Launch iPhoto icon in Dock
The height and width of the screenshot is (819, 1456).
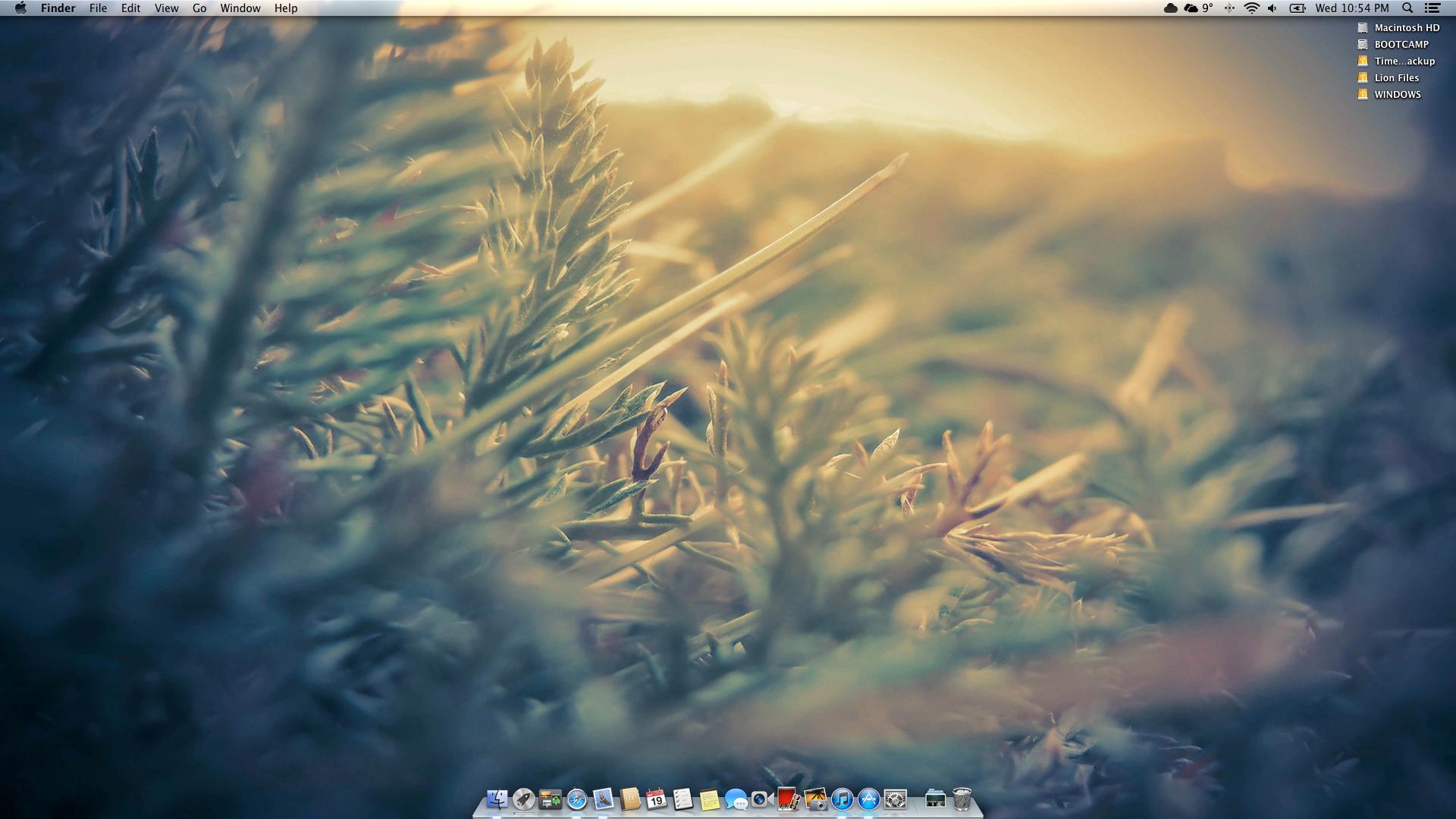(815, 799)
